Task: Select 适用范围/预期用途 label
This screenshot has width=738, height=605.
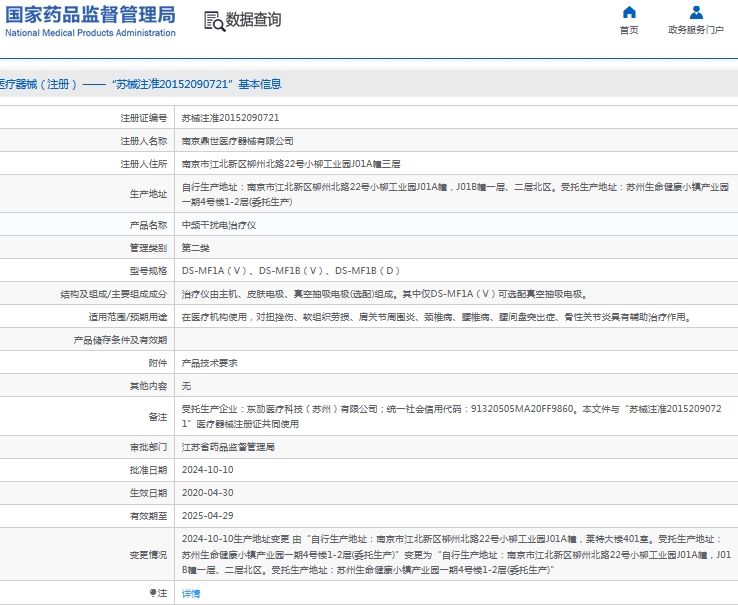Action: tap(128, 317)
